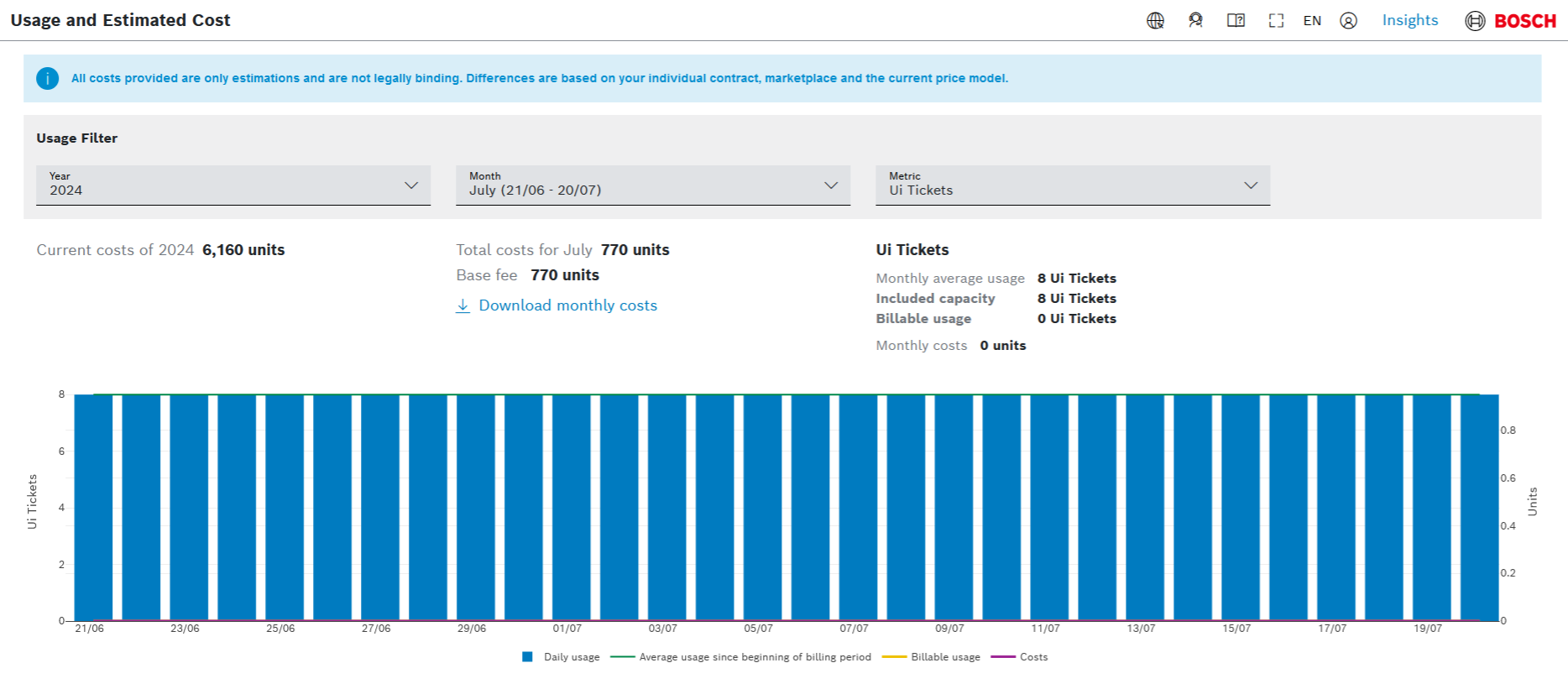Open the user profile icon
Viewport: 1568px width, 689px height.
tap(1348, 21)
